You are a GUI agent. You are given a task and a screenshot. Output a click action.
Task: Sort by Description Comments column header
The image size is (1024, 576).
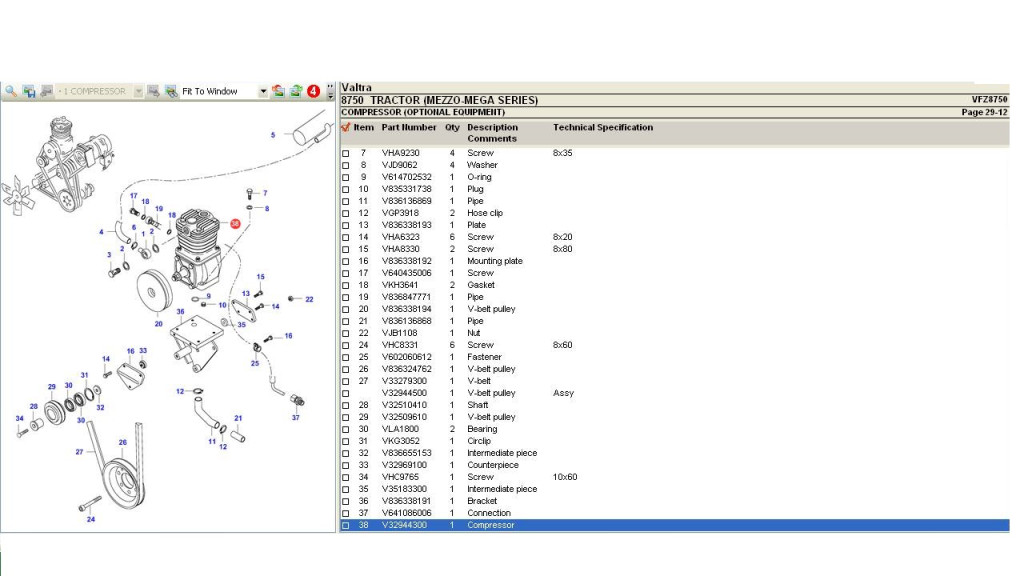pyautogui.click(x=492, y=133)
